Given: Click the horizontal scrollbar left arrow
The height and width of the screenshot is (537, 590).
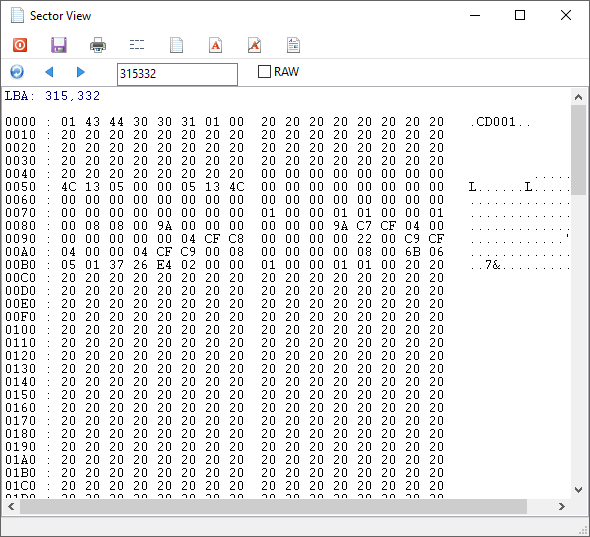Looking at the screenshot, I should coord(11,507).
